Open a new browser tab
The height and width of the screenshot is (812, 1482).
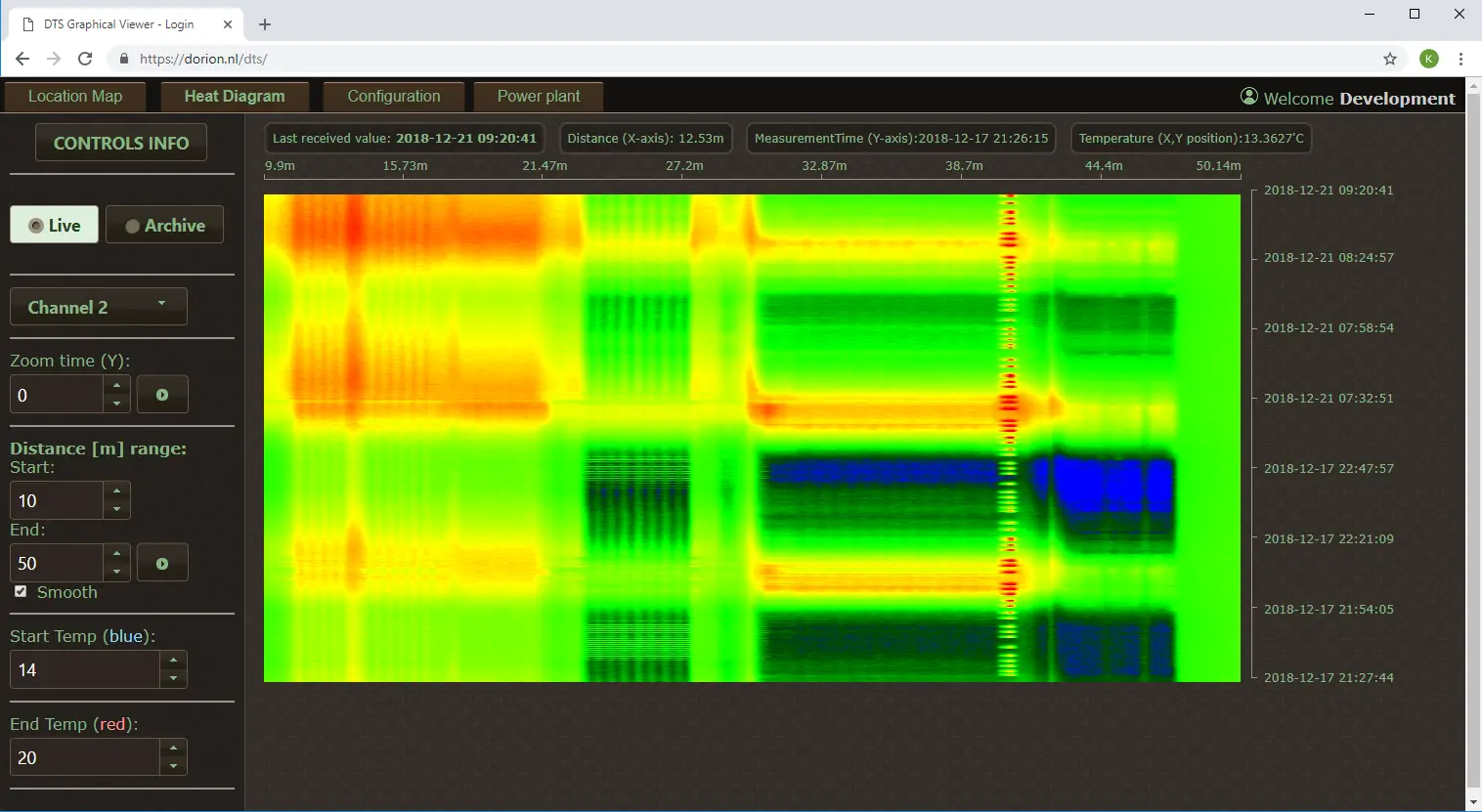tap(265, 24)
